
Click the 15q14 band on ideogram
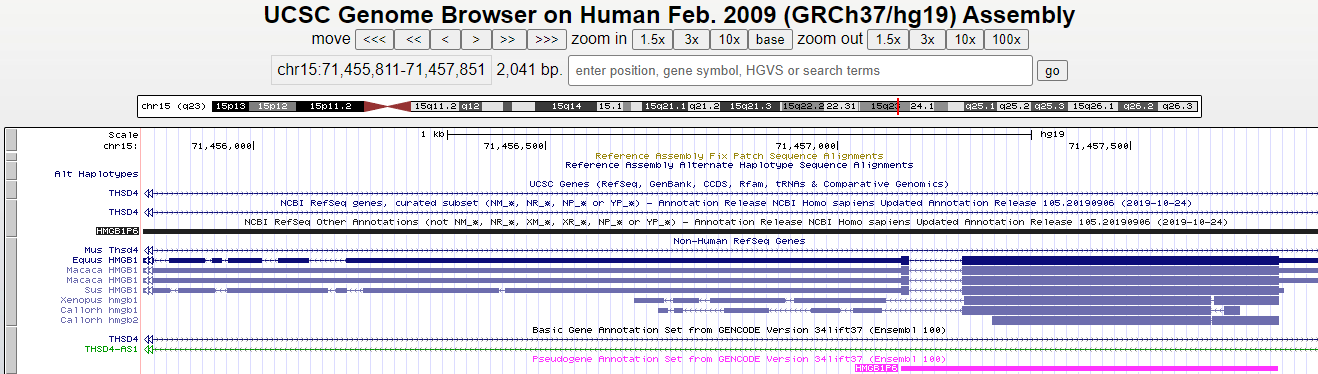[566, 106]
